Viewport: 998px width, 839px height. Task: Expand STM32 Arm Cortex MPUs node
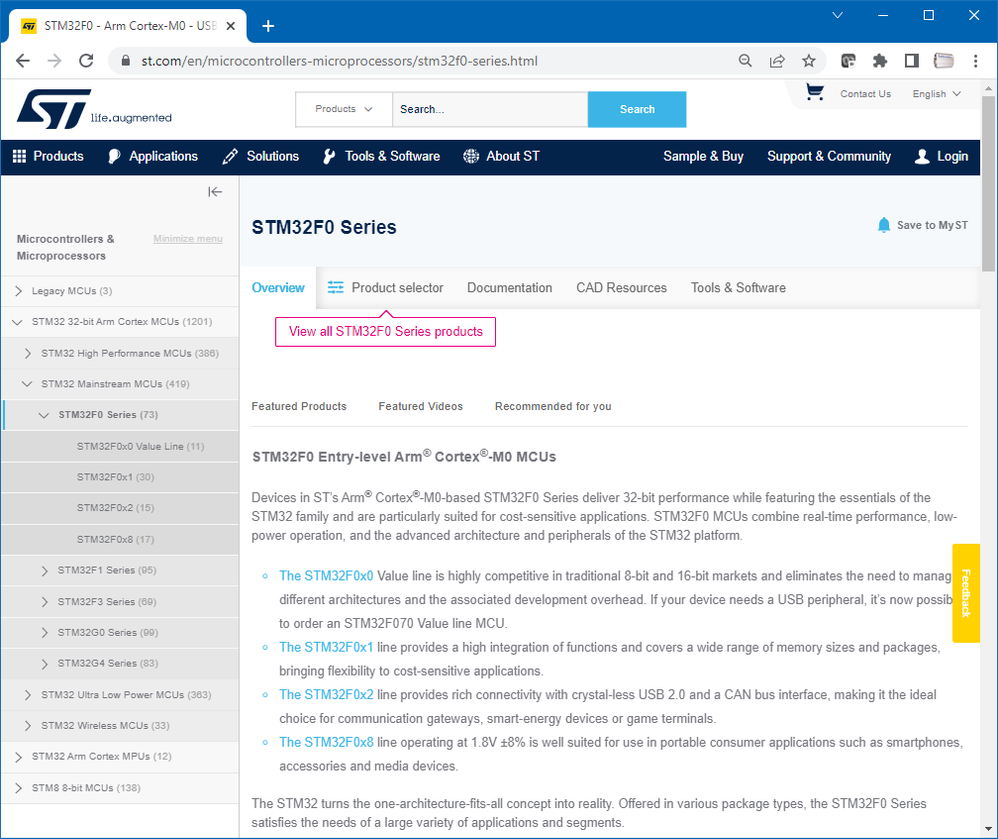pos(18,756)
